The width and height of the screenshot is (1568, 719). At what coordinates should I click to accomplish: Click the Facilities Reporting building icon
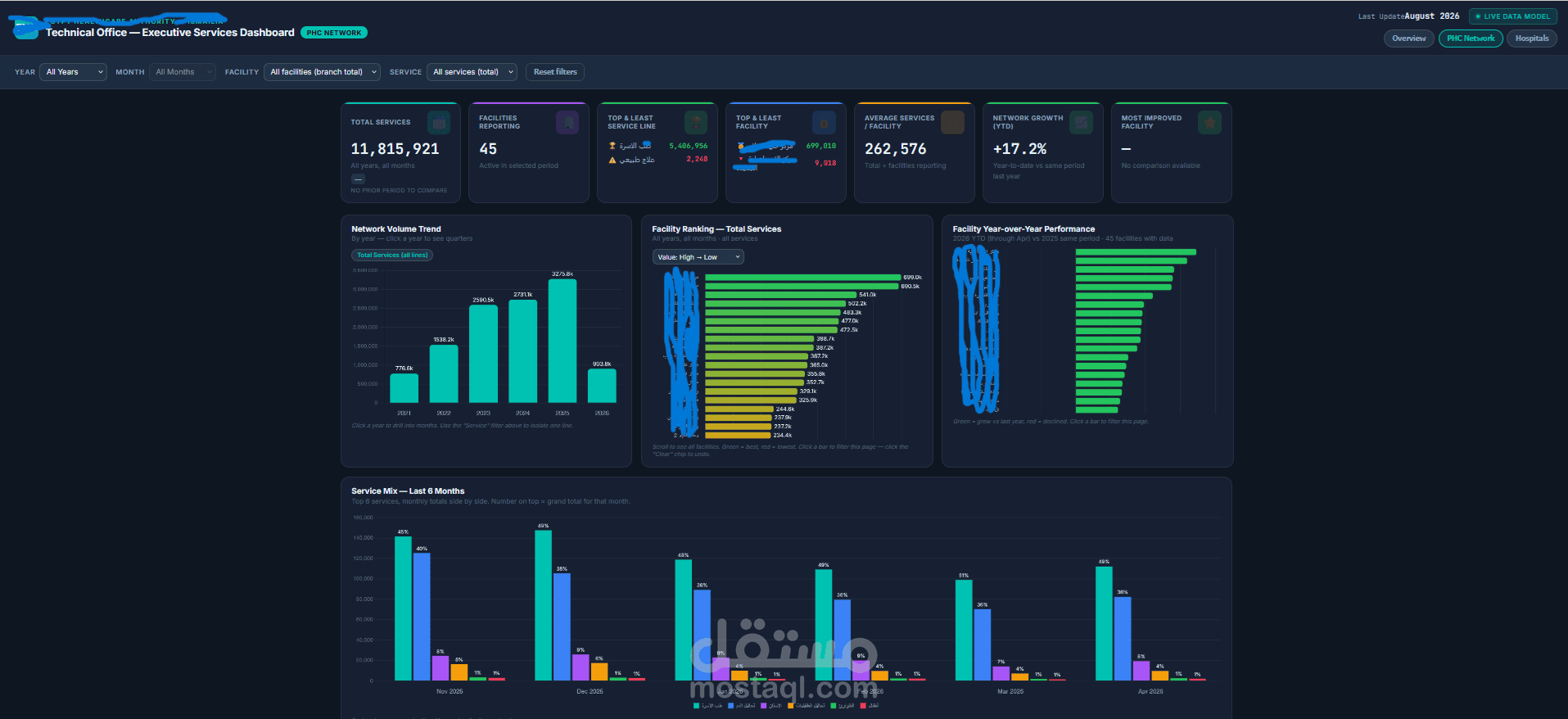click(567, 123)
